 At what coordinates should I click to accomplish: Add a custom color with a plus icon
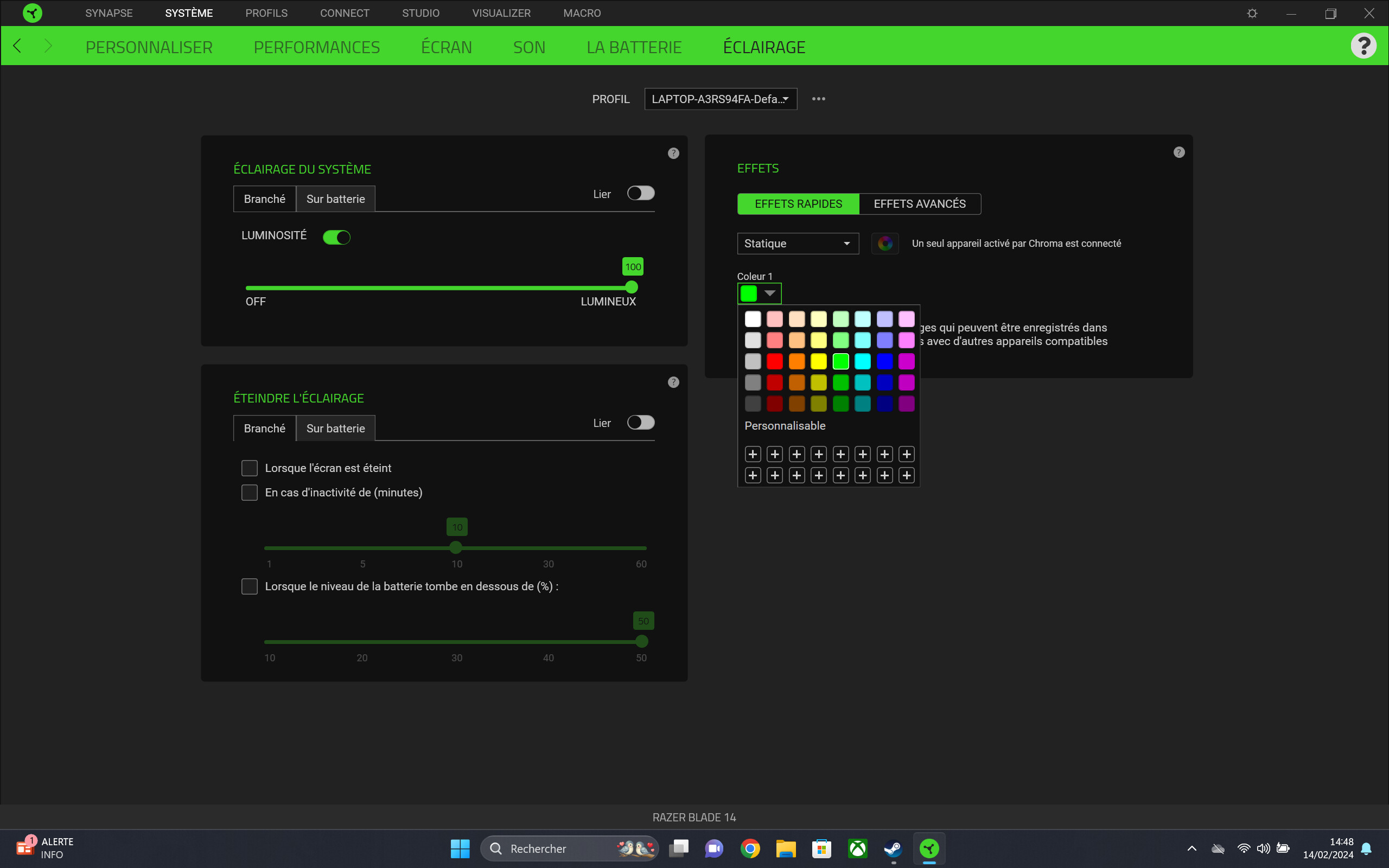click(x=753, y=454)
